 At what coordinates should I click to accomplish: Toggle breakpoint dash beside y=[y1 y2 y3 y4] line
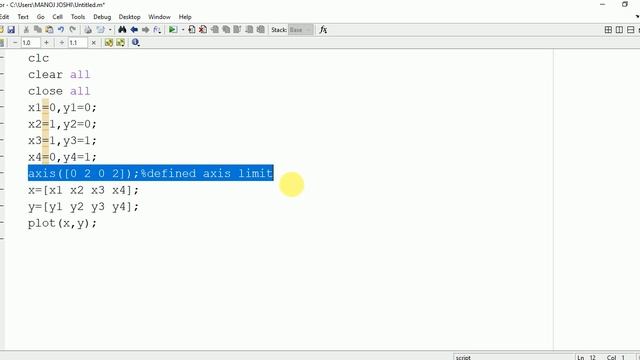coord(2,206)
